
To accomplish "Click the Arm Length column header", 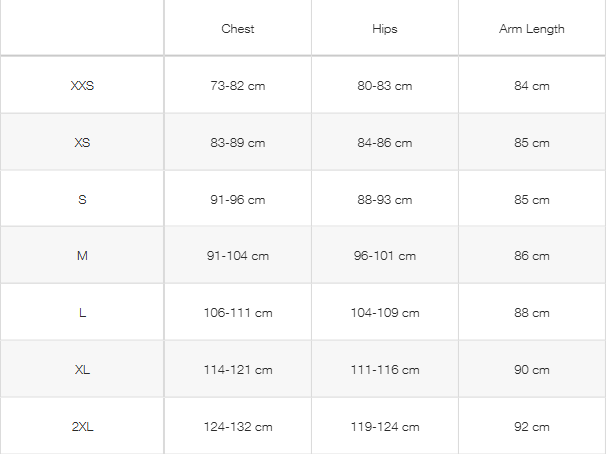I will coord(532,29).
